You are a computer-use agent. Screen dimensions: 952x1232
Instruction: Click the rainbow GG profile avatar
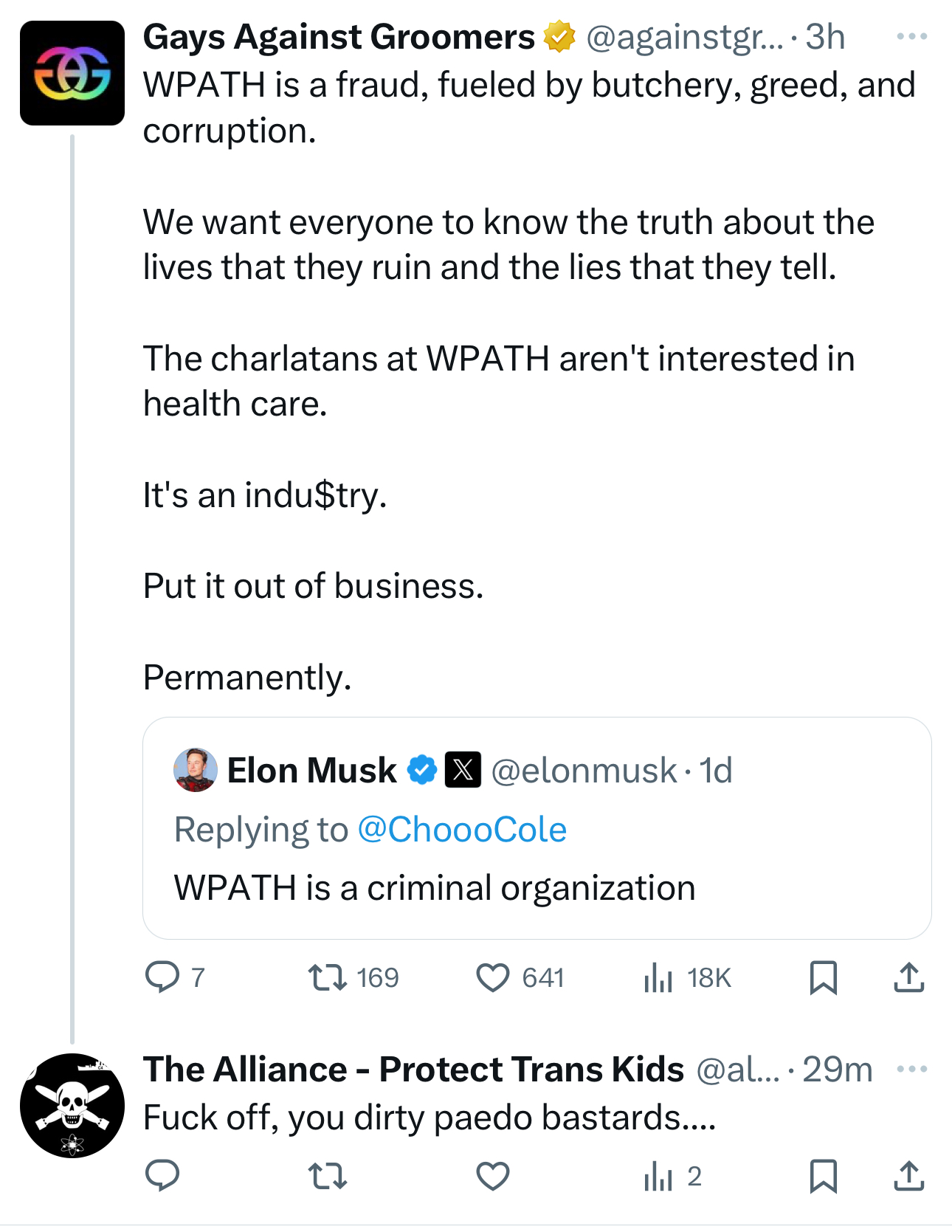(x=72, y=73)
